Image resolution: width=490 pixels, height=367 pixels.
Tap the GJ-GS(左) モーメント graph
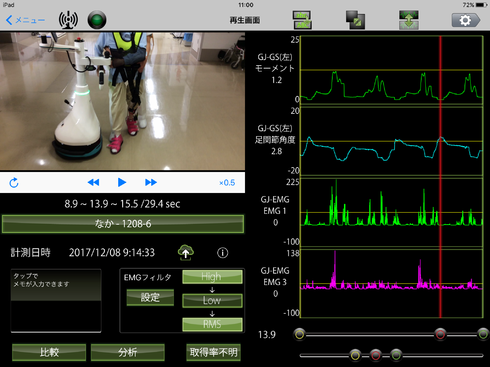coord(392,70)
